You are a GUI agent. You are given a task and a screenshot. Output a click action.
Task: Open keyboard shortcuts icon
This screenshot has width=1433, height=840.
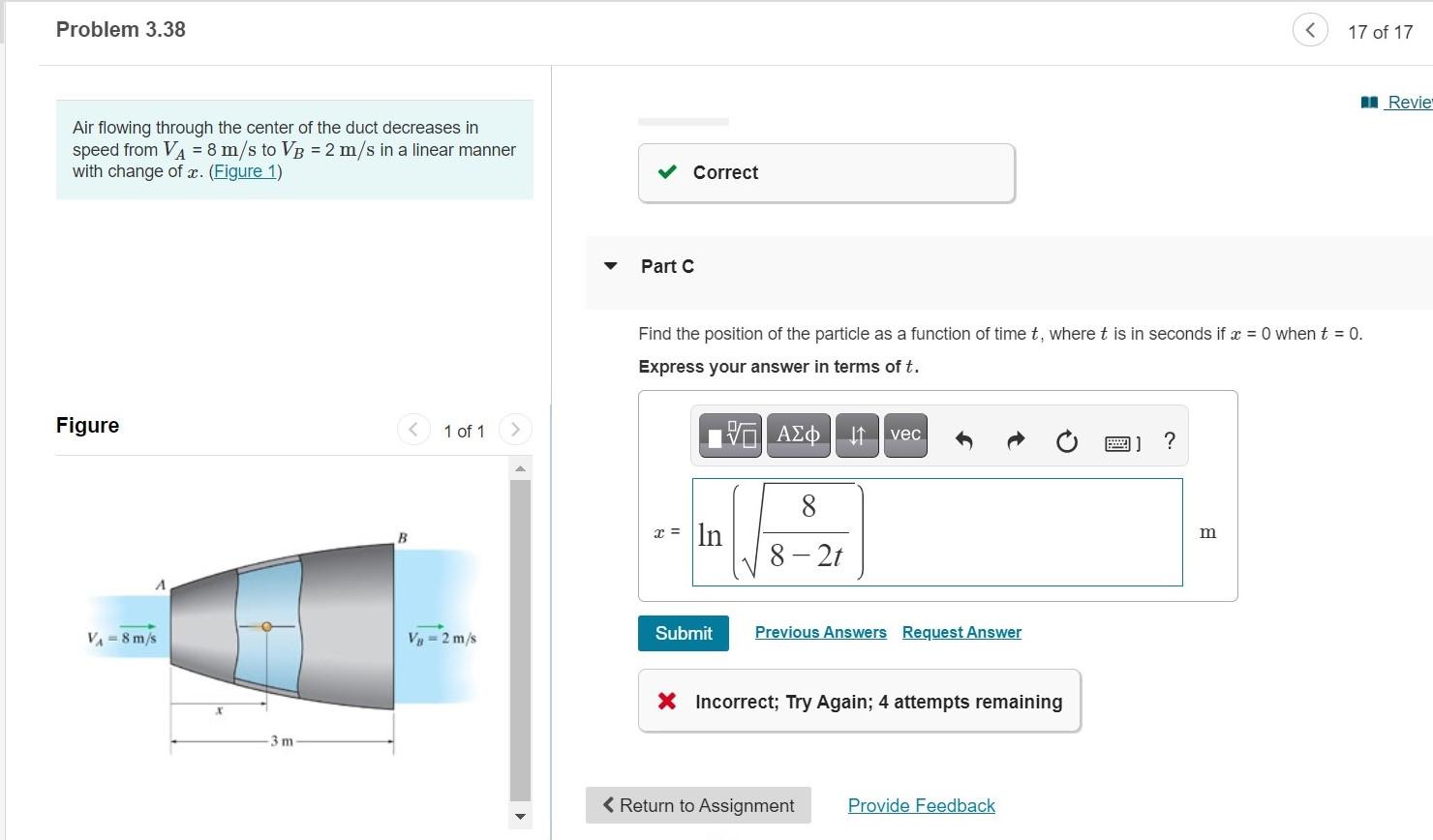tap(1122, 443)
